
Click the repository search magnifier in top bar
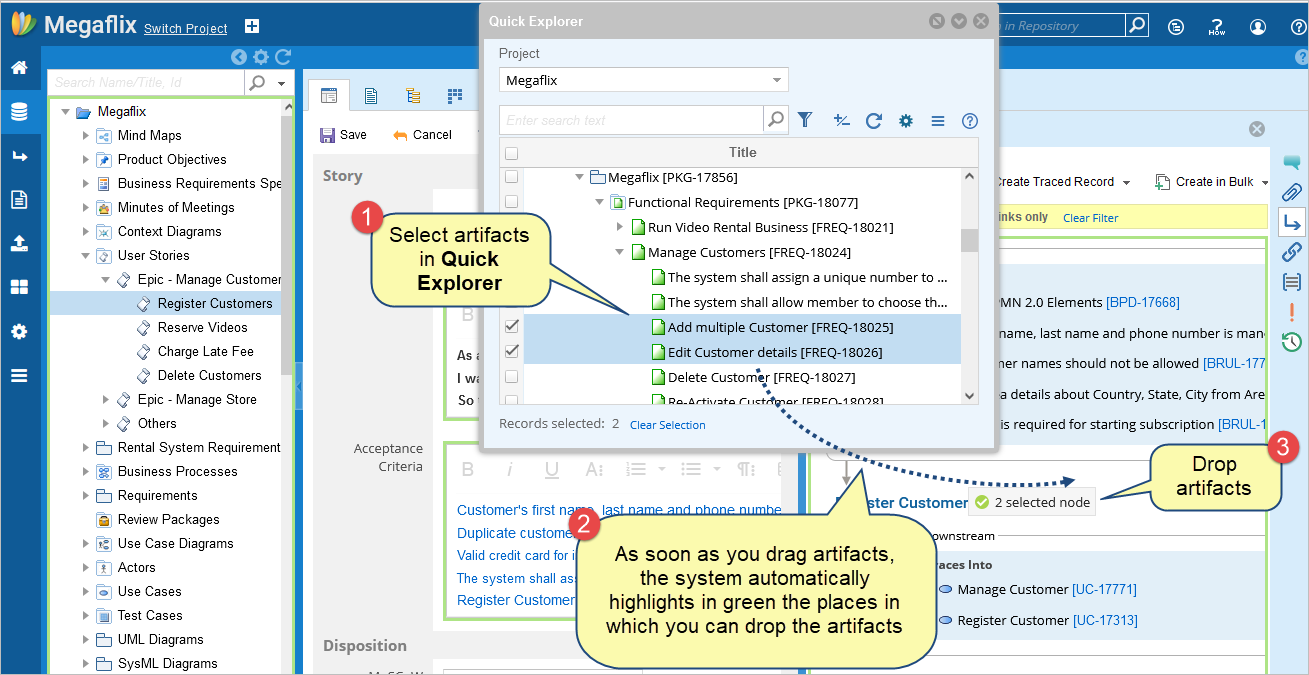pos(1137,26)
